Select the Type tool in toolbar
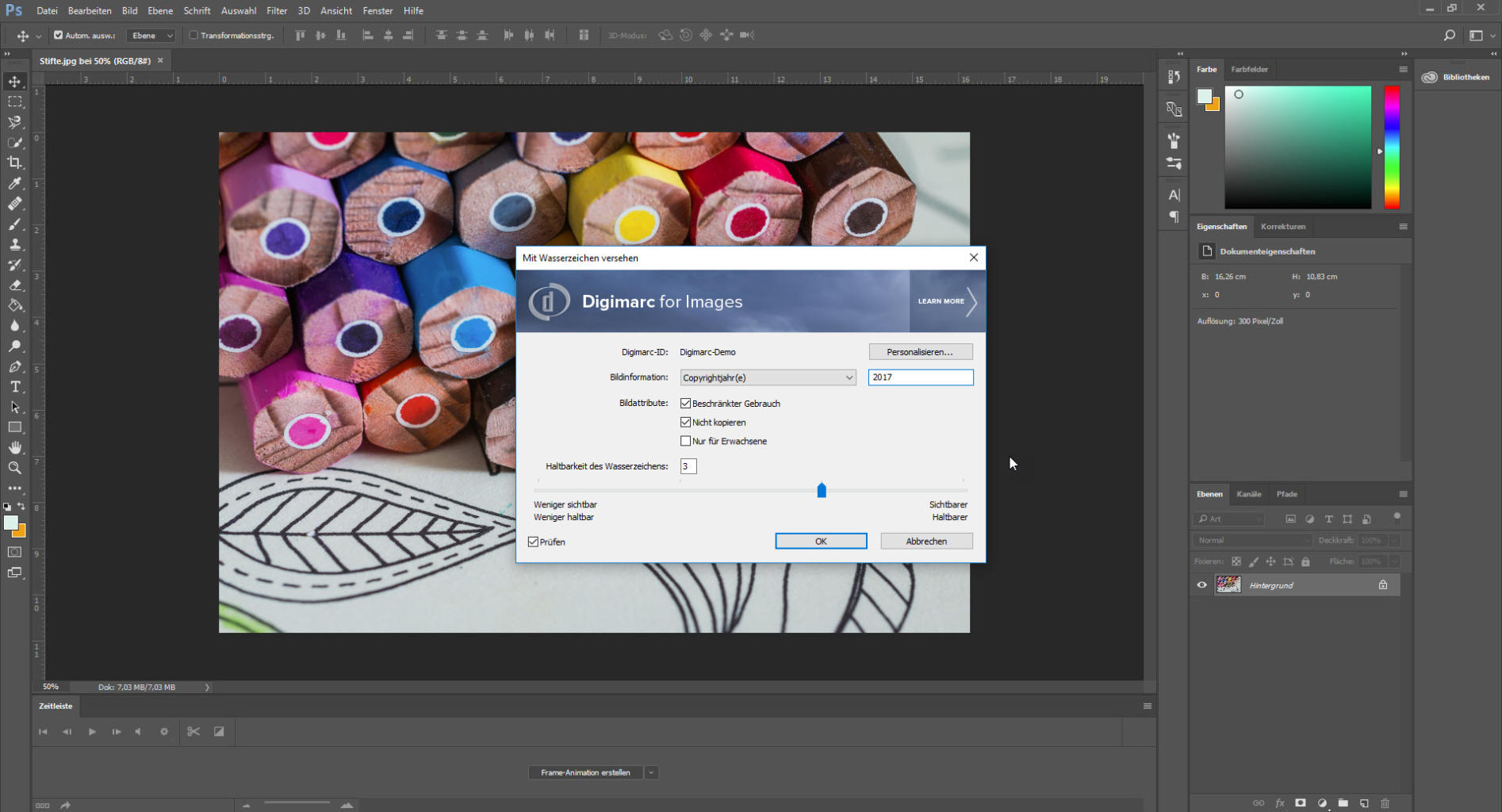The height and width of the screenshot is (812, 1502). (15, 387)
